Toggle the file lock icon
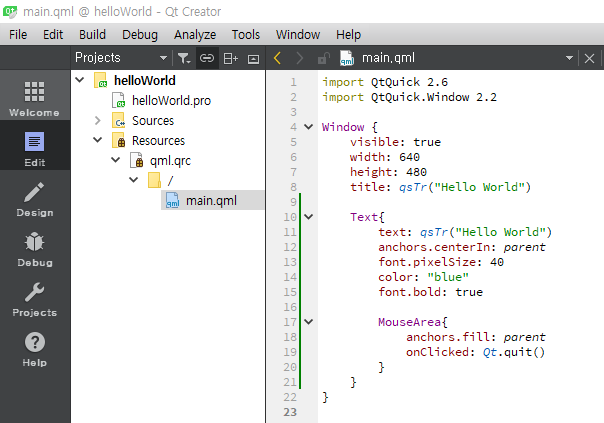This screenshot has width=604, height=423. pyautogui.click(x=323, y=58)
